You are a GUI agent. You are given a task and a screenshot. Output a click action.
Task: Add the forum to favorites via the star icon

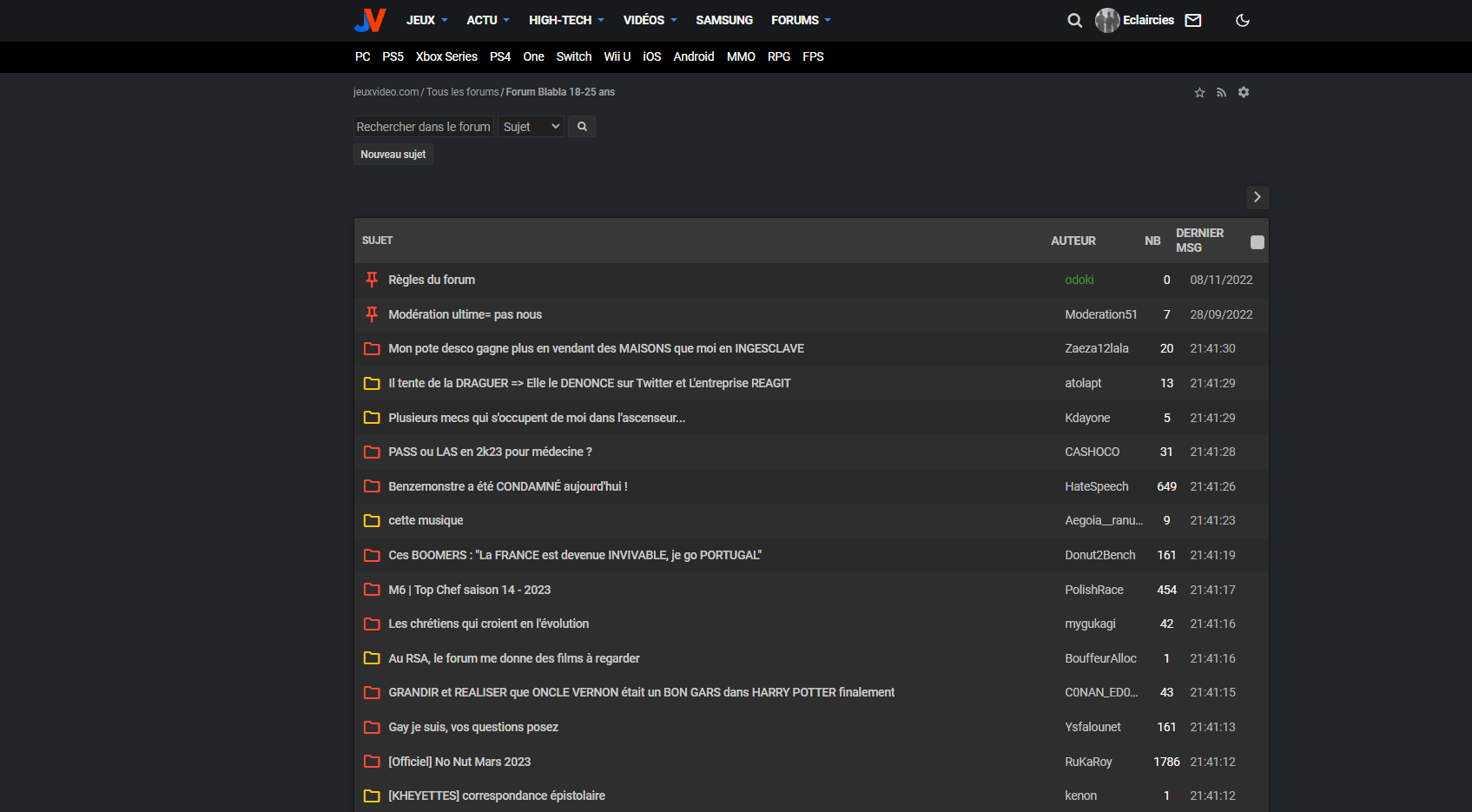point(1199,92)
